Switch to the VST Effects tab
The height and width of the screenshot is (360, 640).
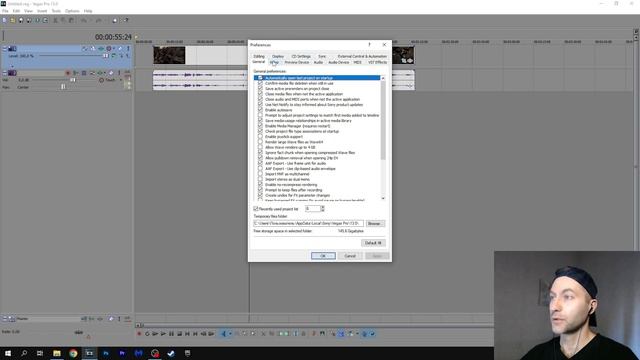(x=377, y=62)
